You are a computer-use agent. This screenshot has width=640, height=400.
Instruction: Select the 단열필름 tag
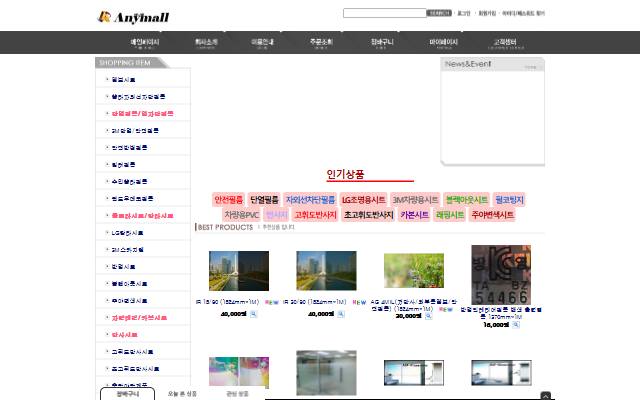[x=264, y=200]
